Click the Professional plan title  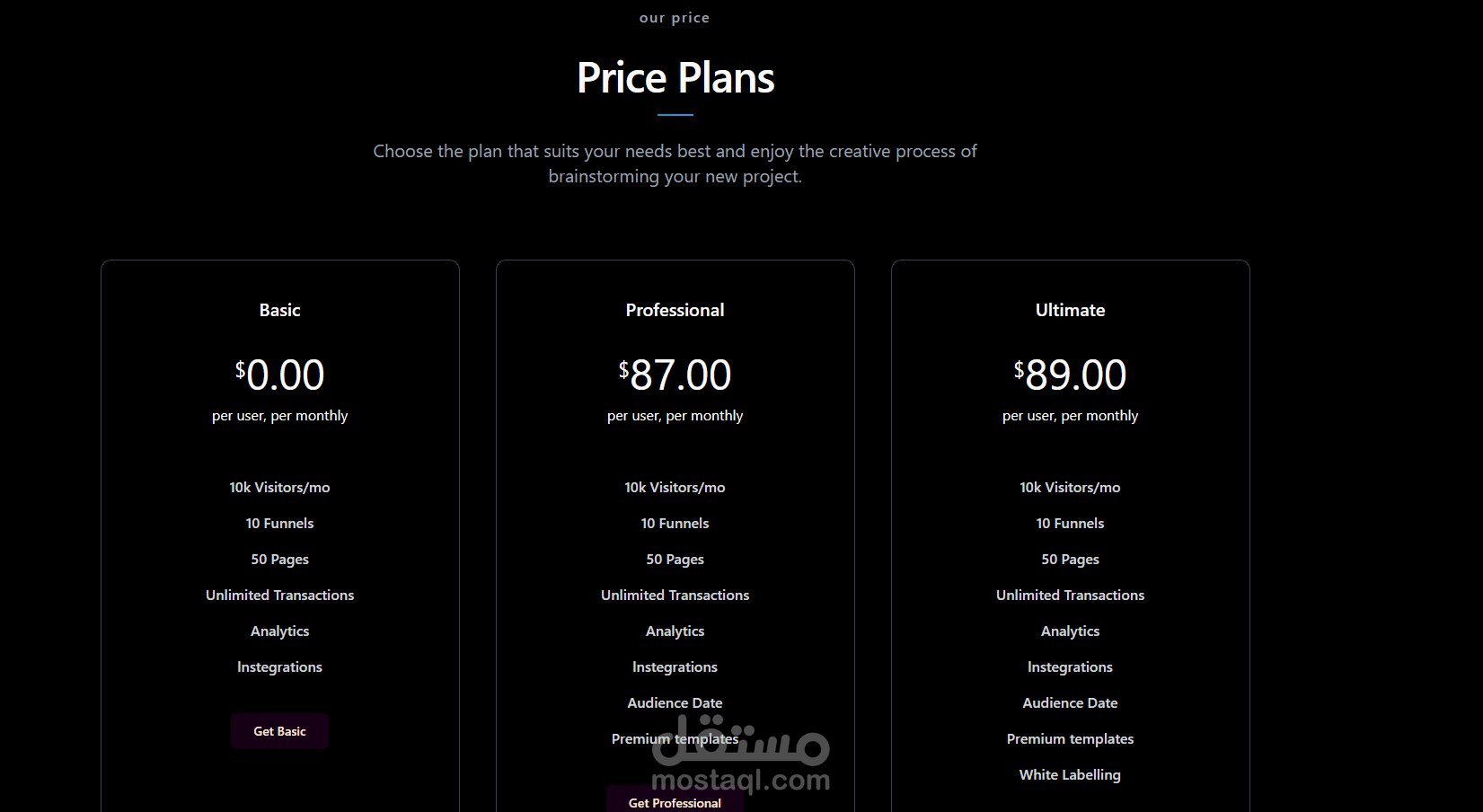(x=675, y=310)
